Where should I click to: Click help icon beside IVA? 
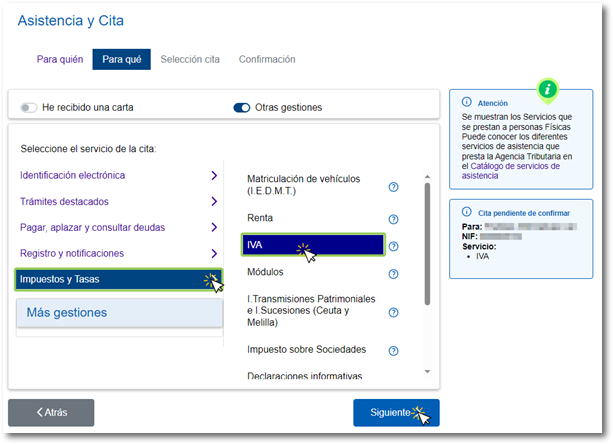[x=393, y=246]
